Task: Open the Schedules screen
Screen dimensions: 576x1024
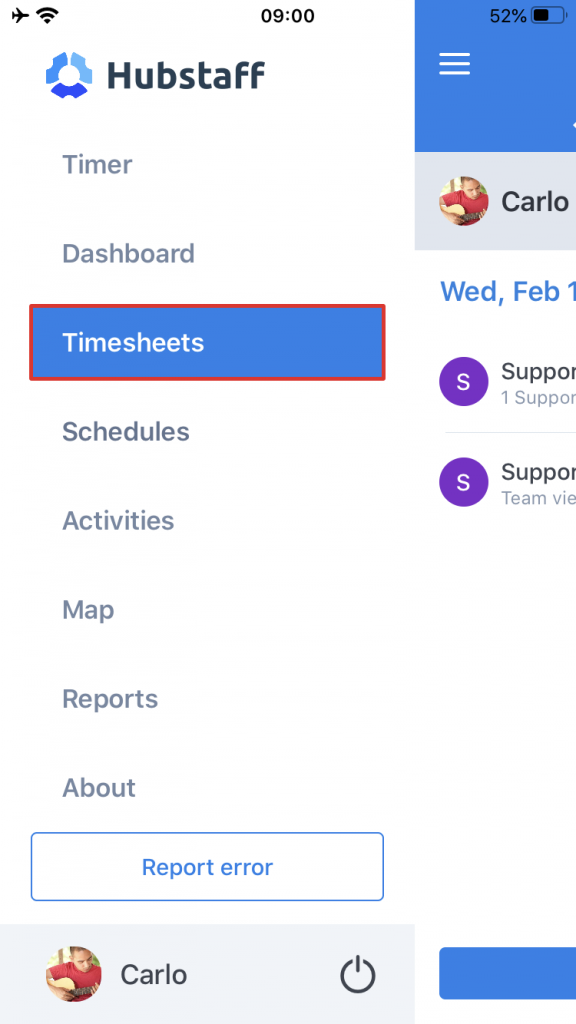Action: coord(126,432)
